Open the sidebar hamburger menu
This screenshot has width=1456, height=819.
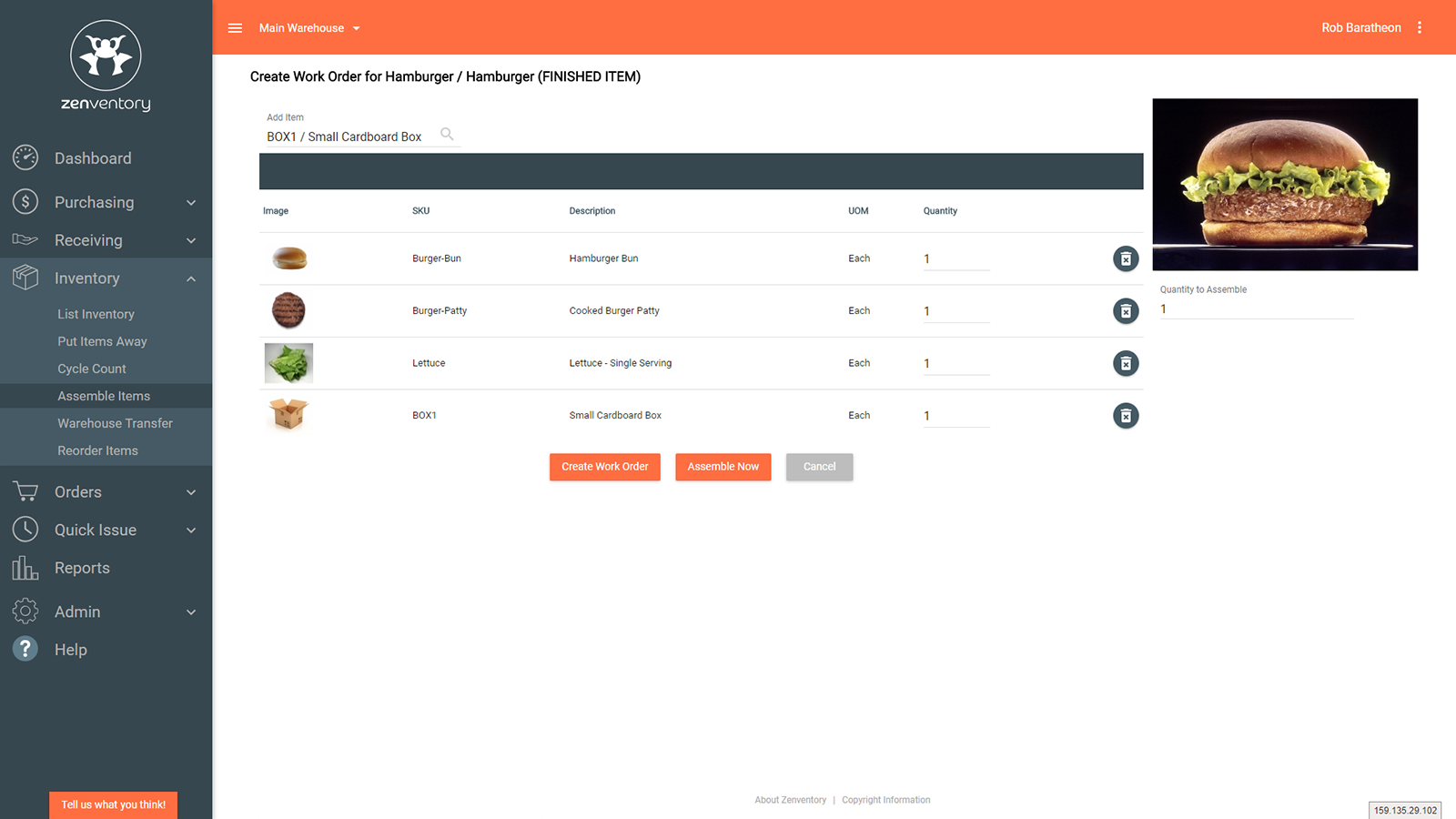(x=235, y=27)
